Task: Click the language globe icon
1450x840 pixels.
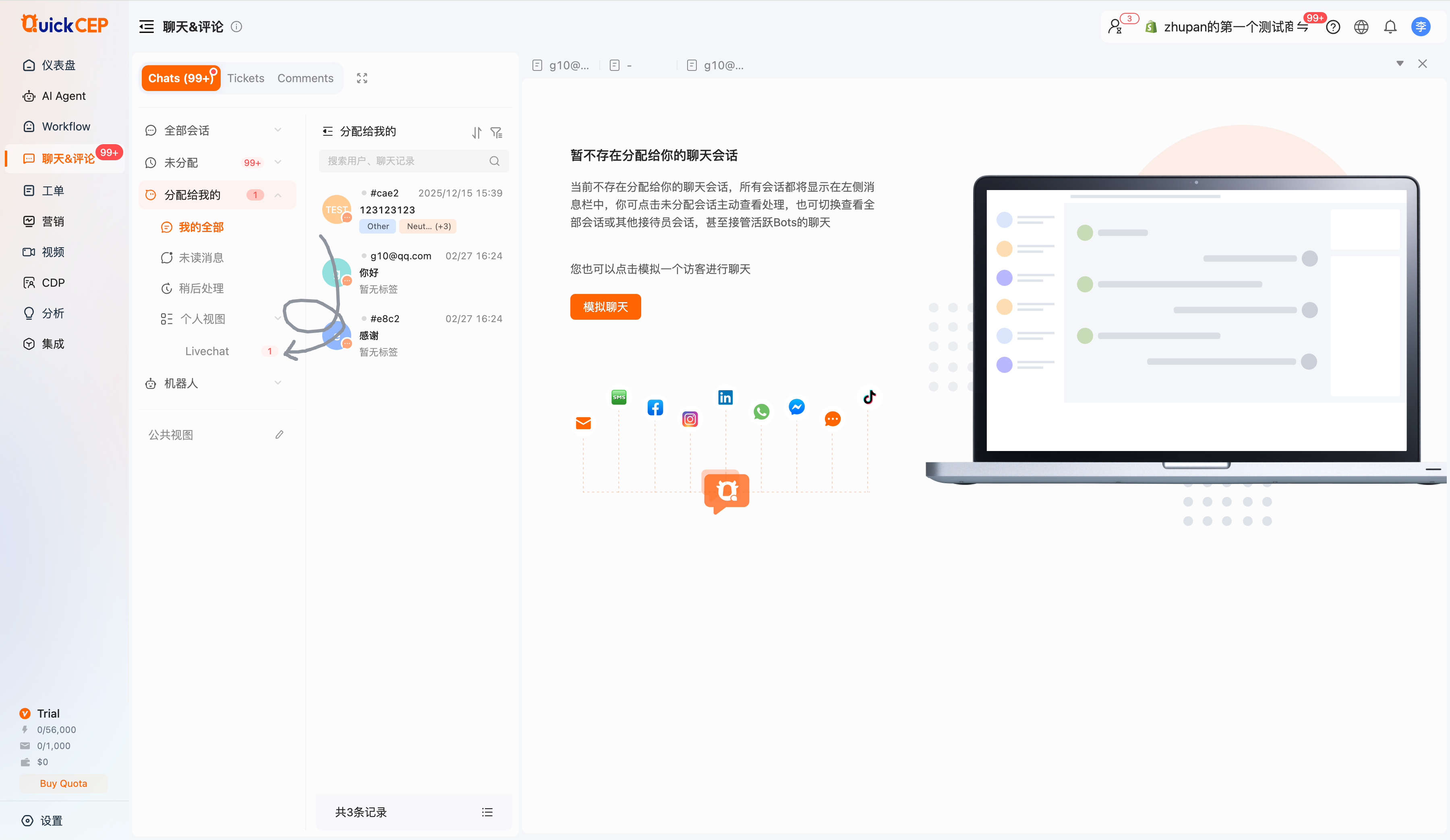Action: coord(1361,27)
